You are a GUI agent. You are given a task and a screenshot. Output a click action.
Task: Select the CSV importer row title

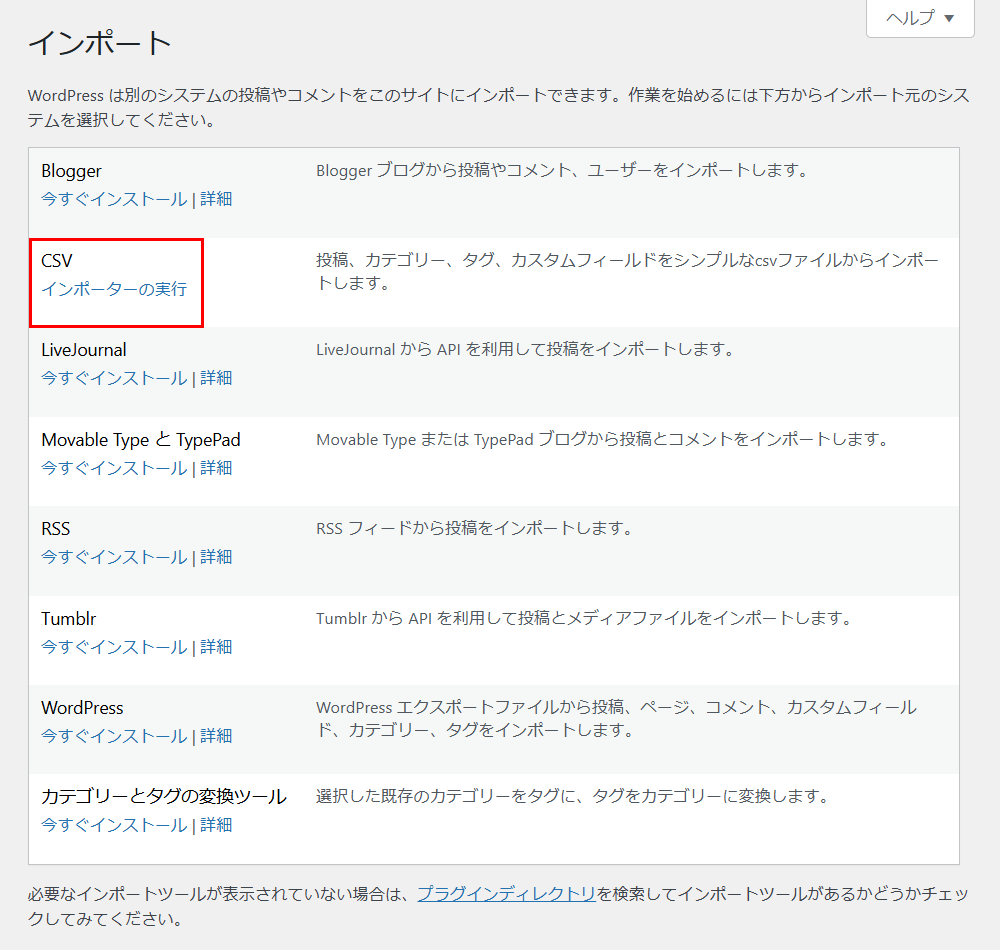(x=54, y=259)
